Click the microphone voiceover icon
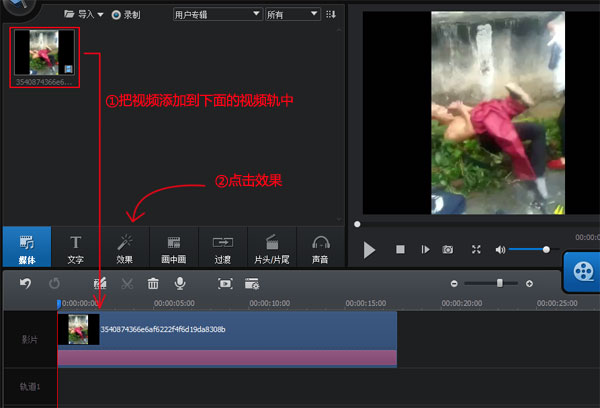 [x=180, y=284]
